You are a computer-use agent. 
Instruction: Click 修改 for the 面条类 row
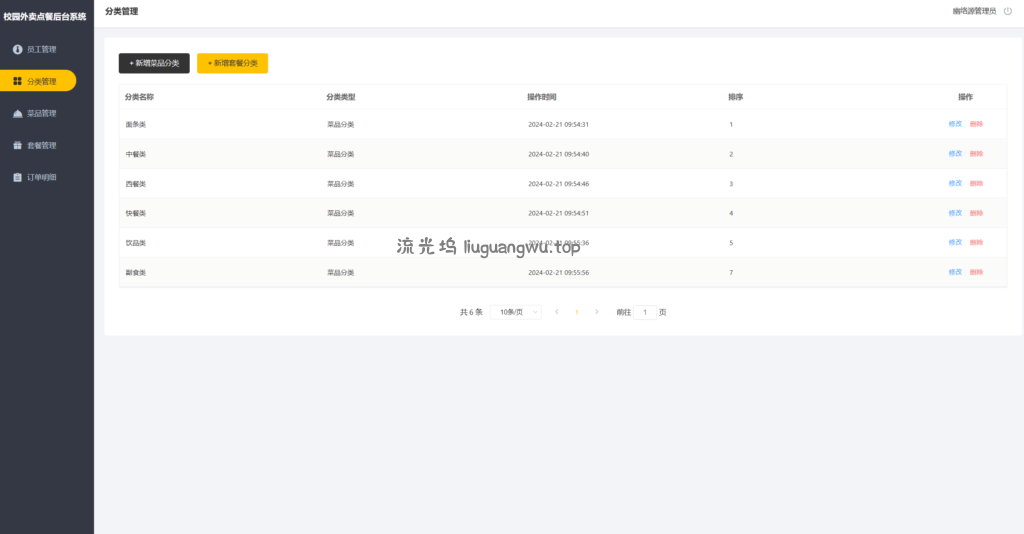click(x=955, y=124)
